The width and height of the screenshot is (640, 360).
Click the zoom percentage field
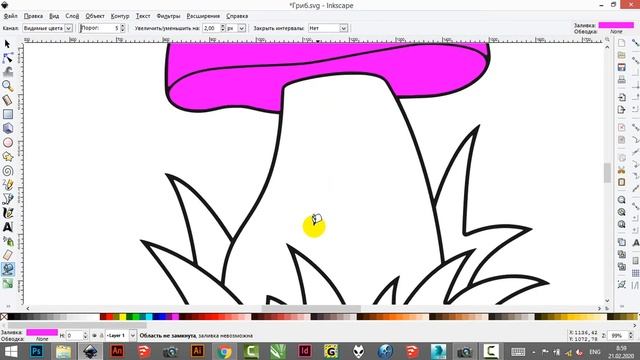click(x=618, y=336)
